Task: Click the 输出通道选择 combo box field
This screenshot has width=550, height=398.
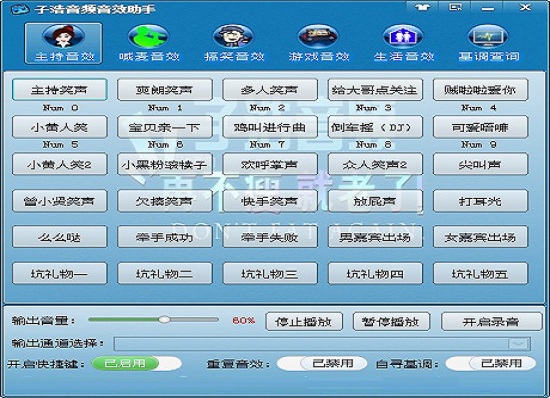Action: 322,344
